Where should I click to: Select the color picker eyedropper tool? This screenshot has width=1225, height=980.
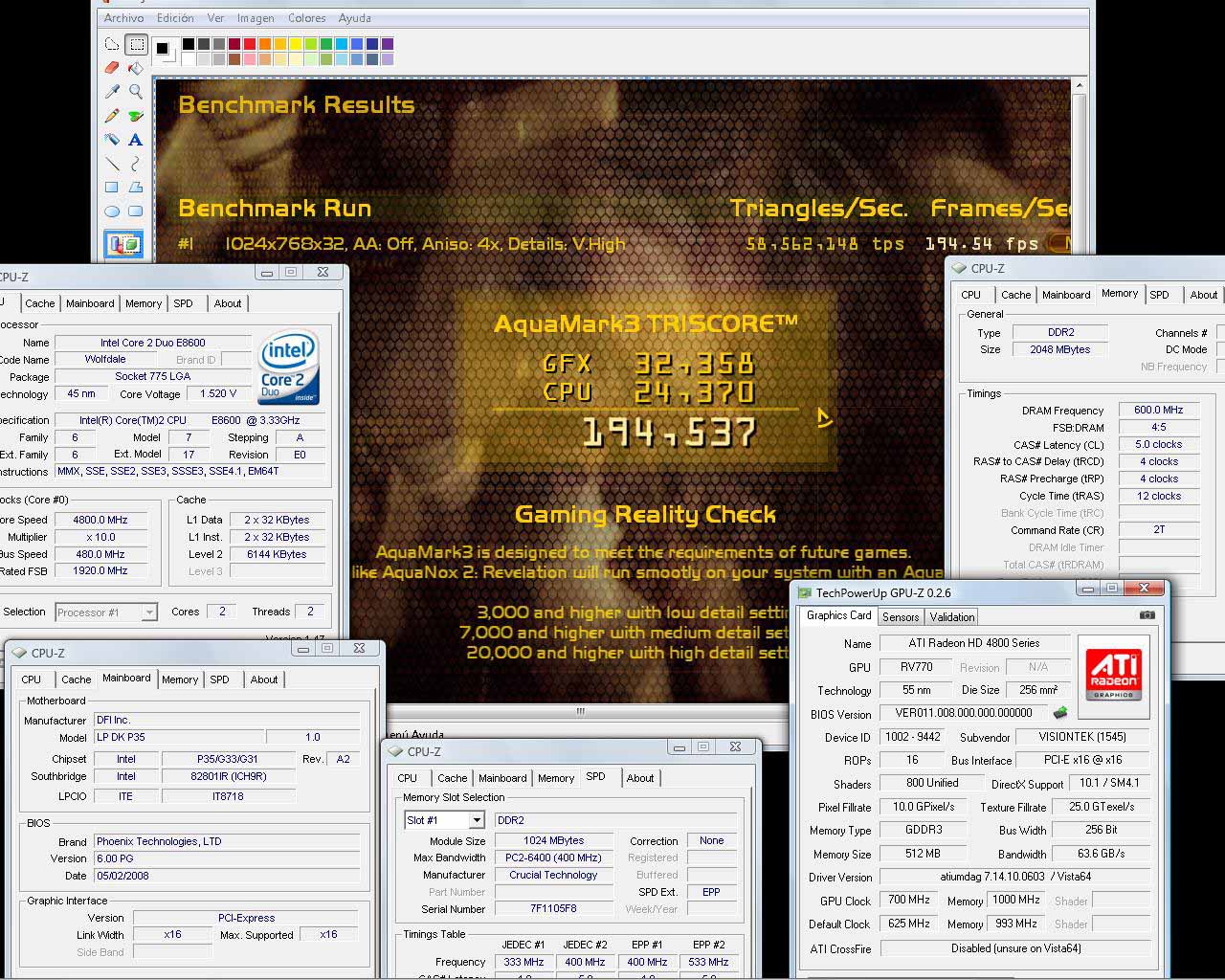[x=112, y=92]
